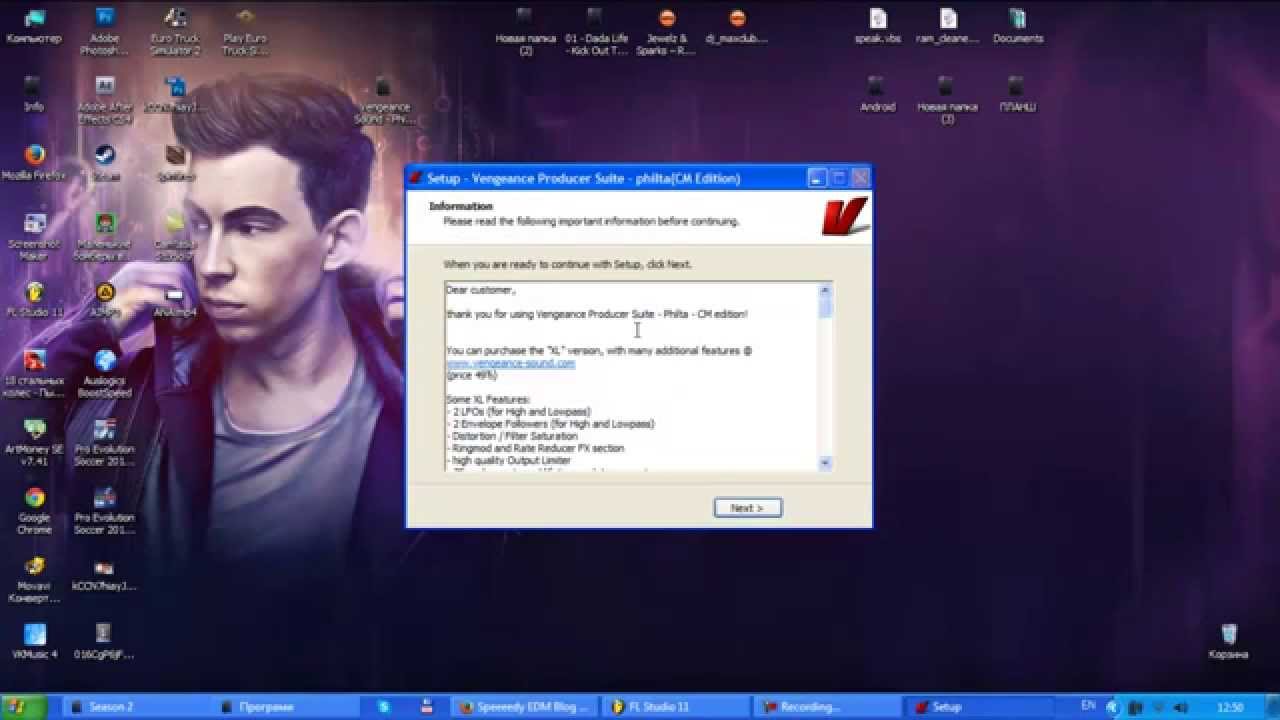Select the Vengeance Sound folder on desktop
The height and width of the screenshot is (720, 1280).
point(384,100)
